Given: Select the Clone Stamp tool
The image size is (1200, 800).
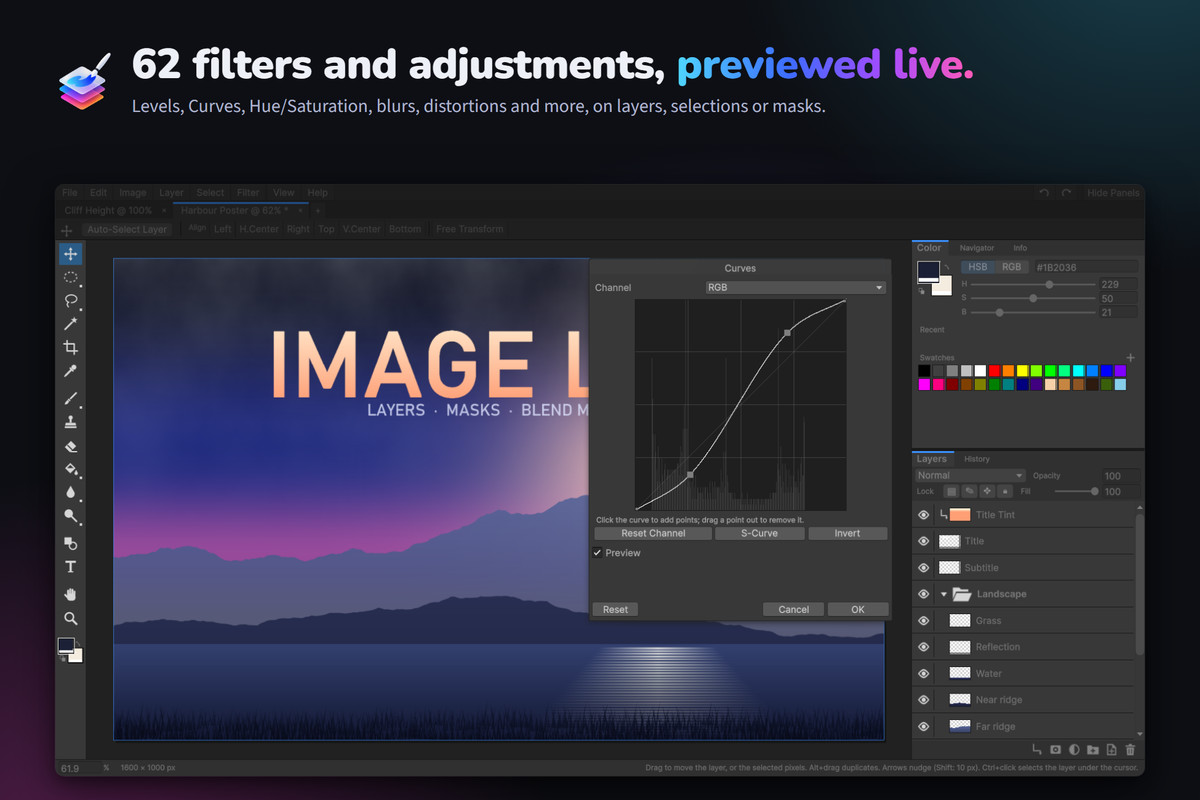Looking at the screenshot, I should [x=71, y=422].
